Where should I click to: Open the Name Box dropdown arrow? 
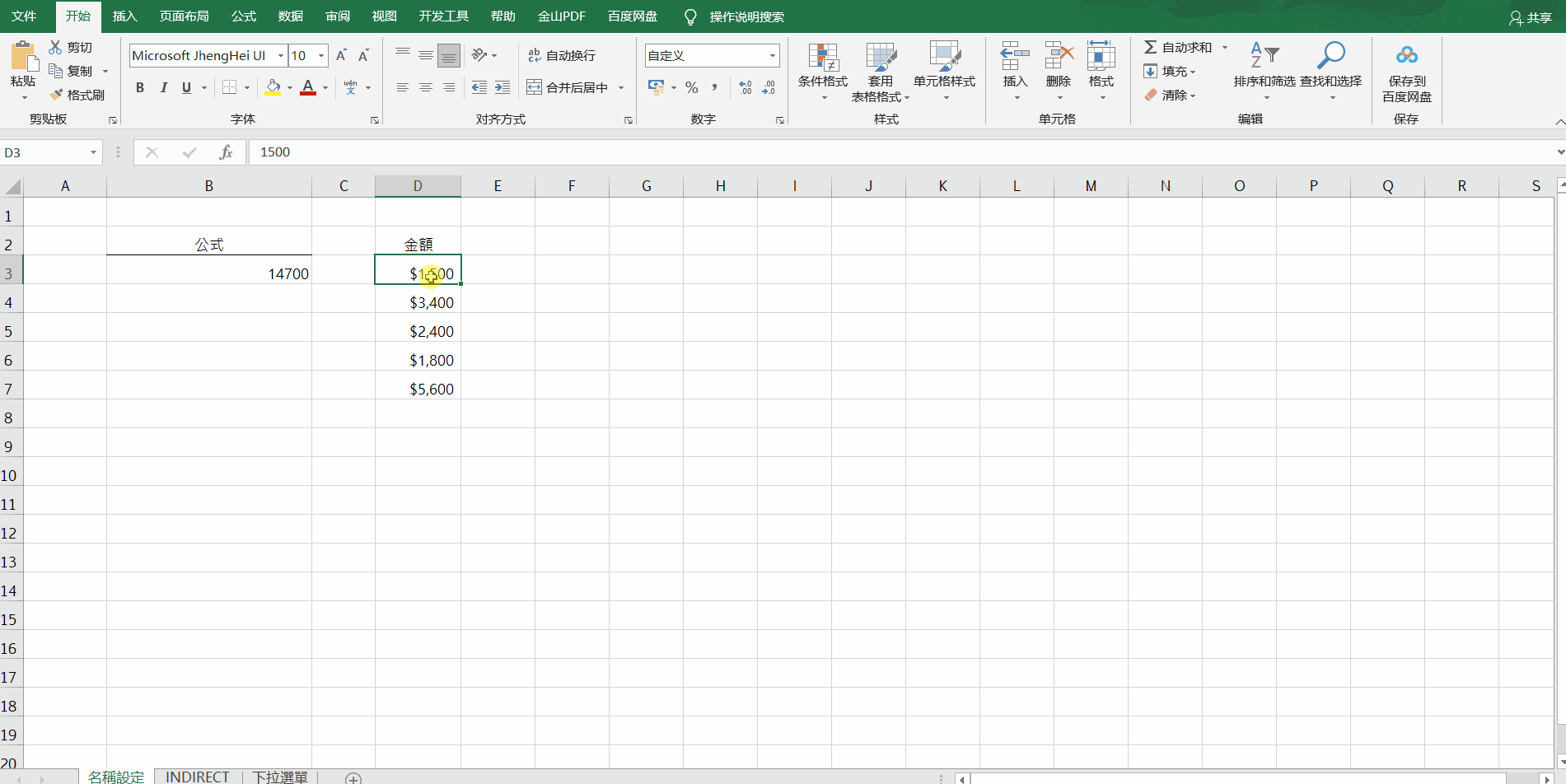click(93, 152)
